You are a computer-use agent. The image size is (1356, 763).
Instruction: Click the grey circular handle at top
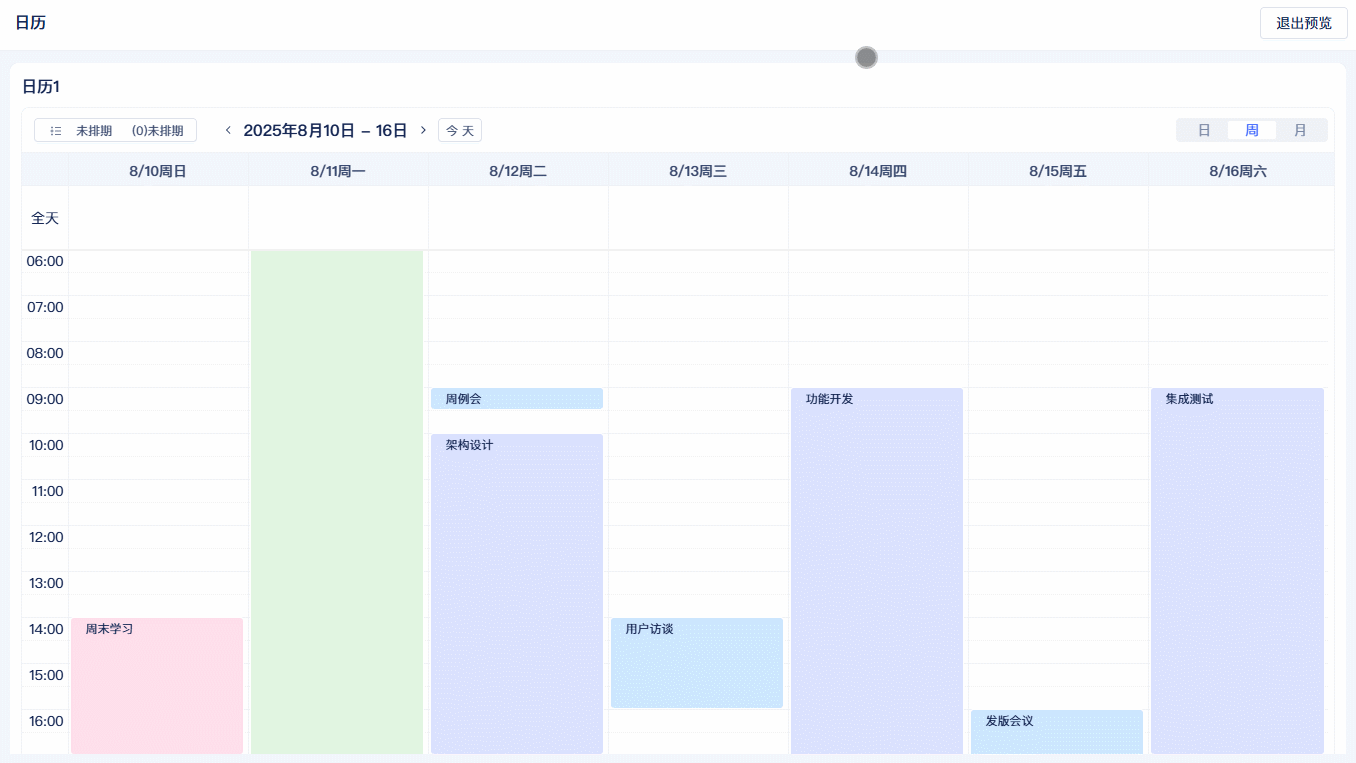866,58
